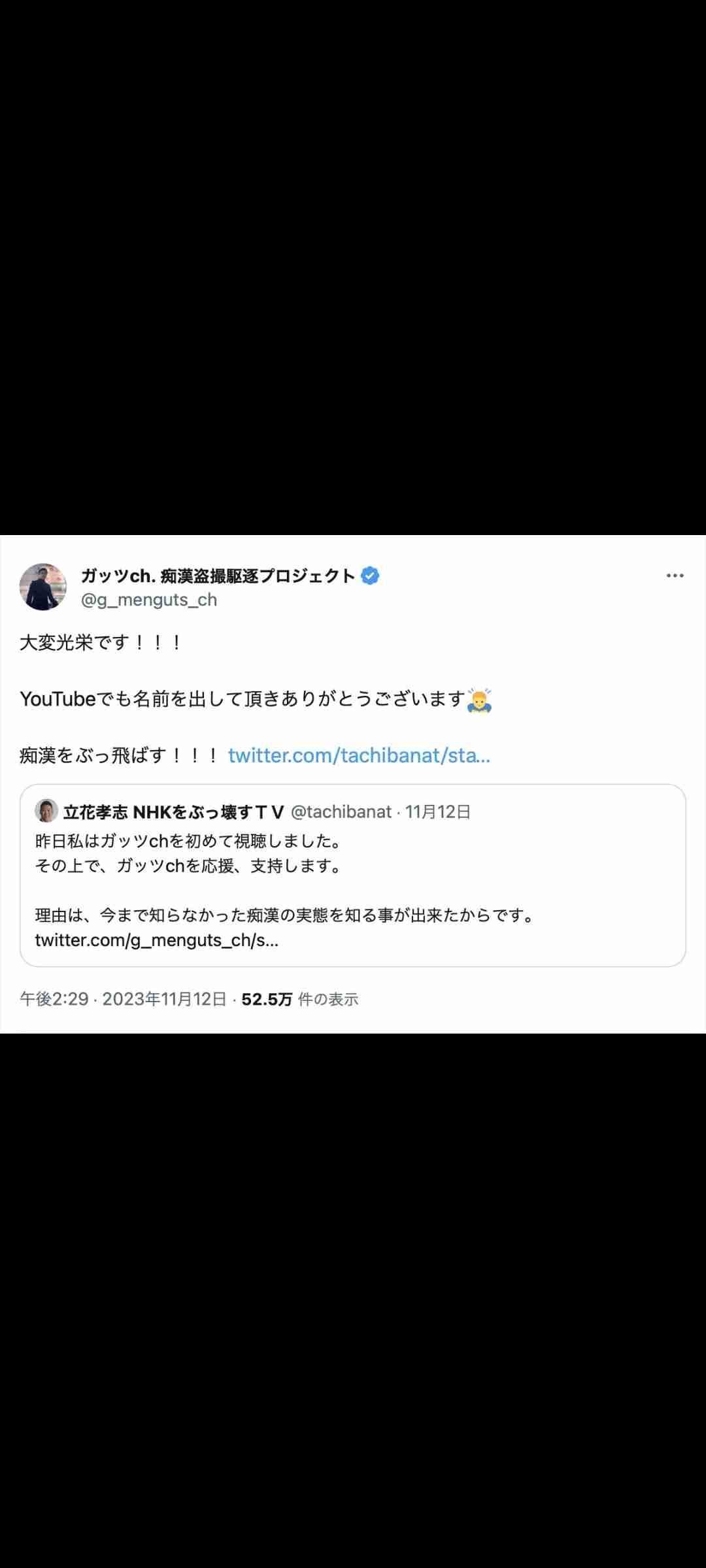Open the twitter.com/g_menguts_ch/s... link

[x=157, y=940]
